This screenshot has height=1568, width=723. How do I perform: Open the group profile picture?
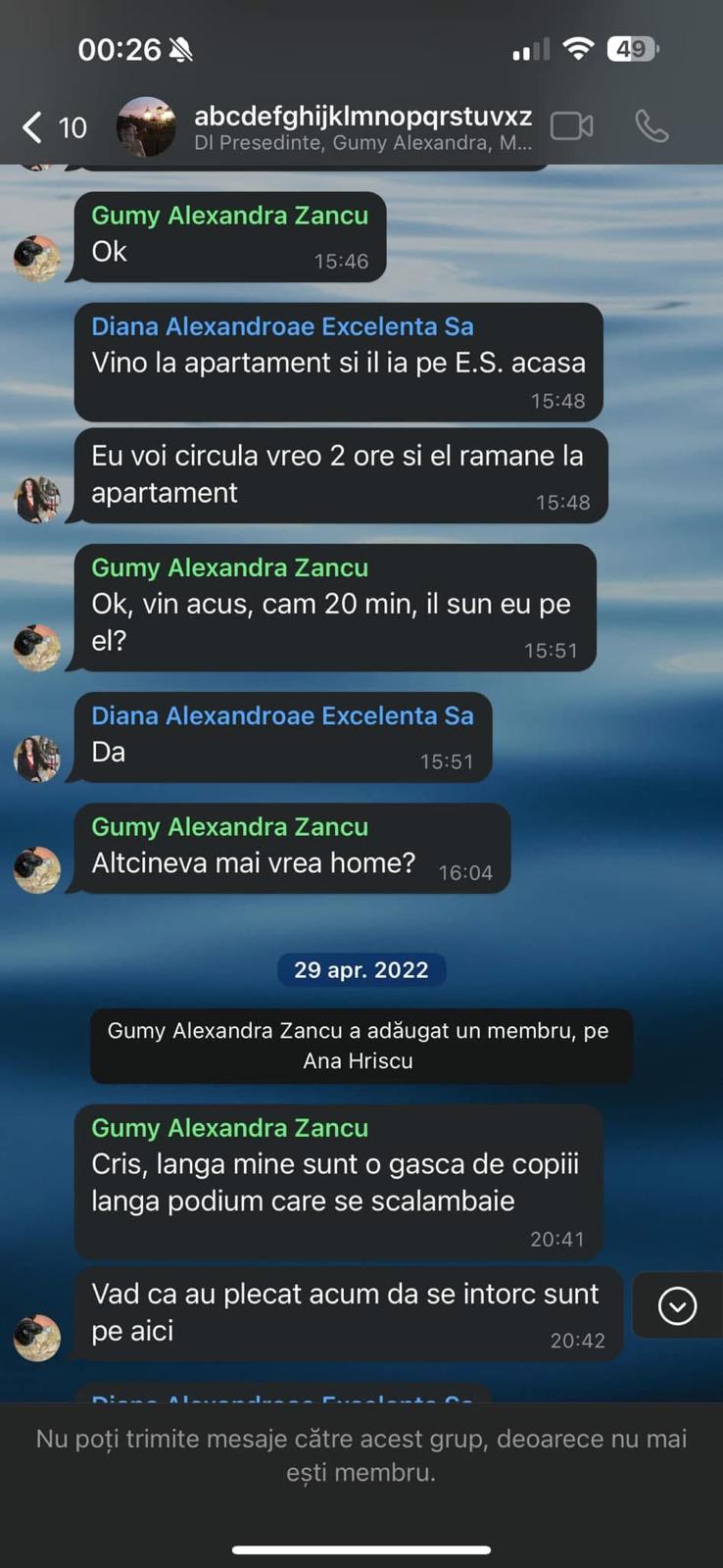click(146, 126)
